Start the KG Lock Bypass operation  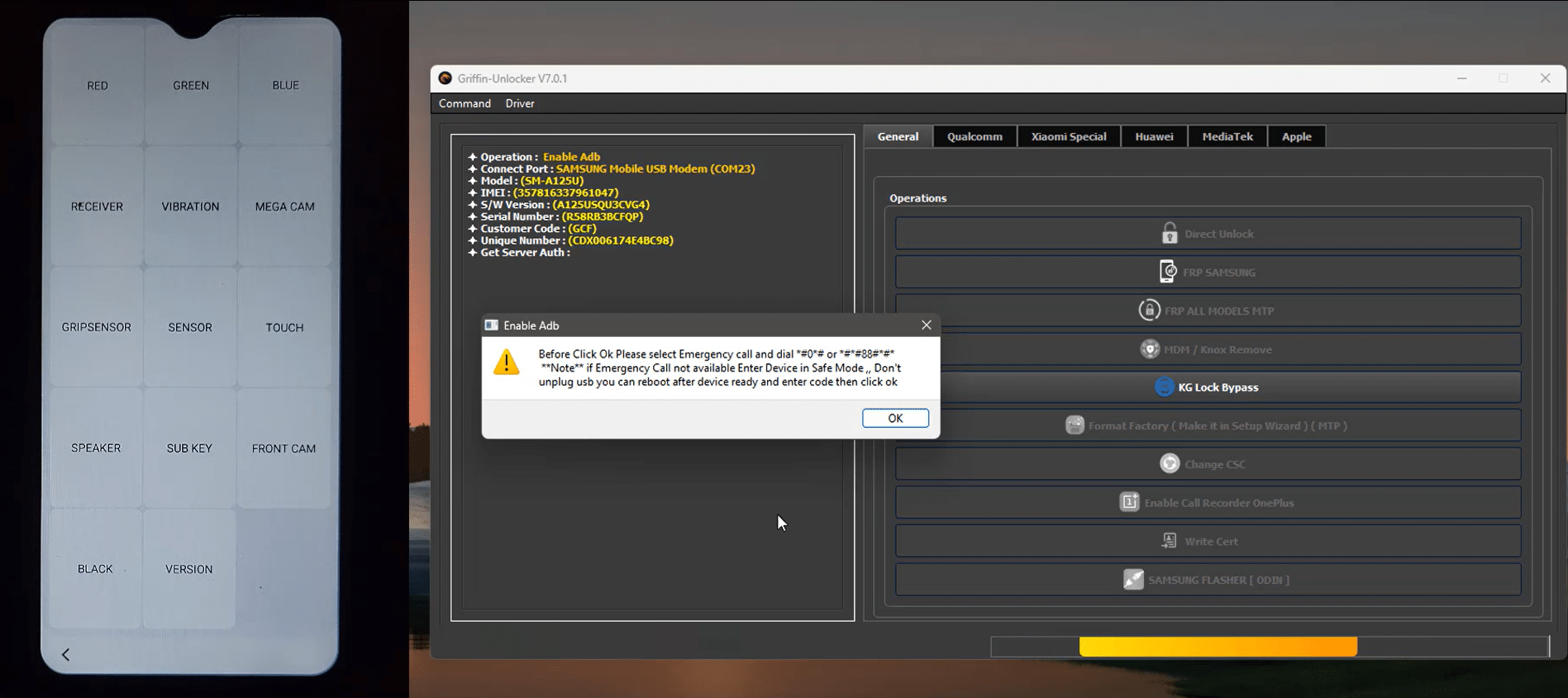pos(1208,387)
